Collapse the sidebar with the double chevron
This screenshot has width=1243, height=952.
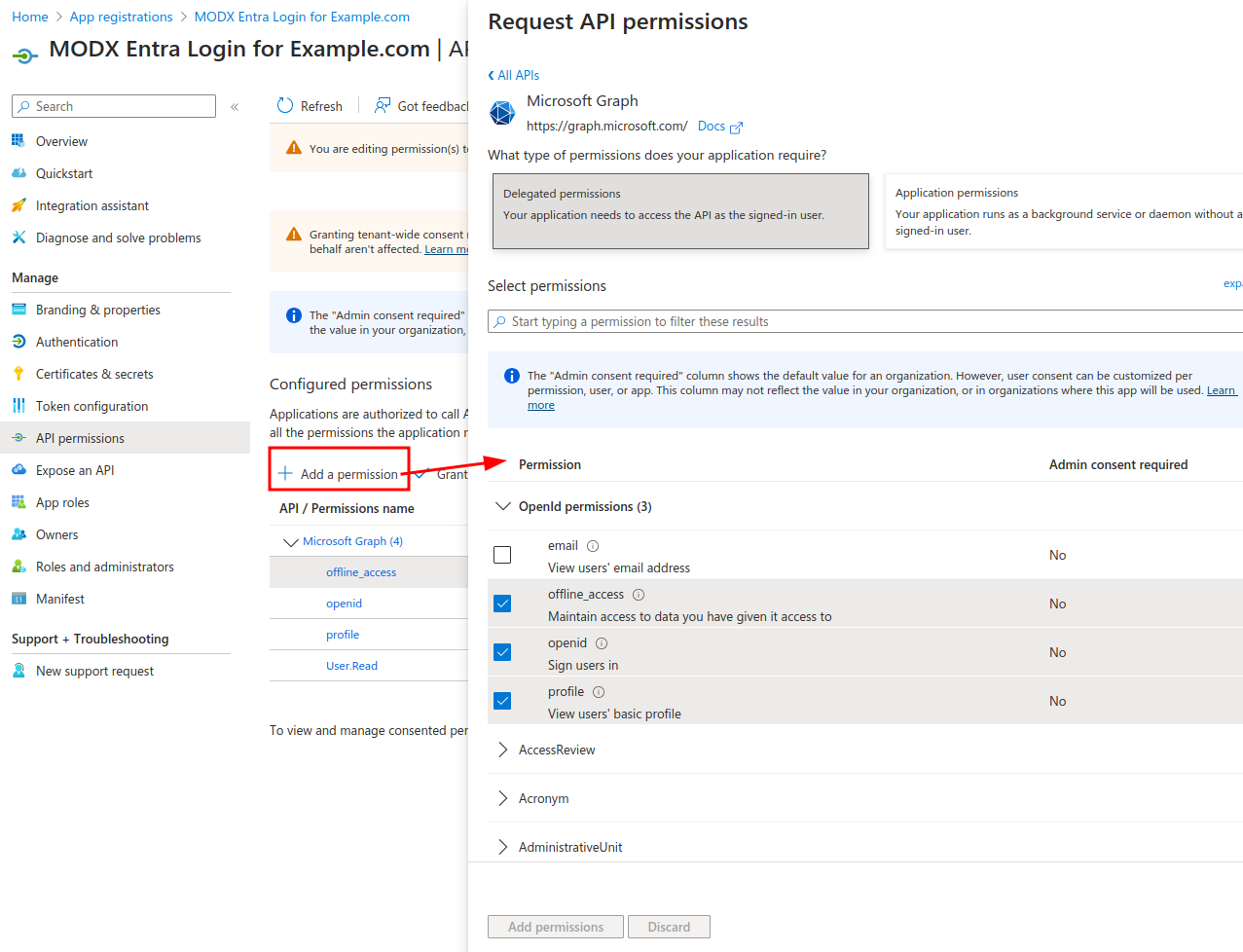pos(235,107)
